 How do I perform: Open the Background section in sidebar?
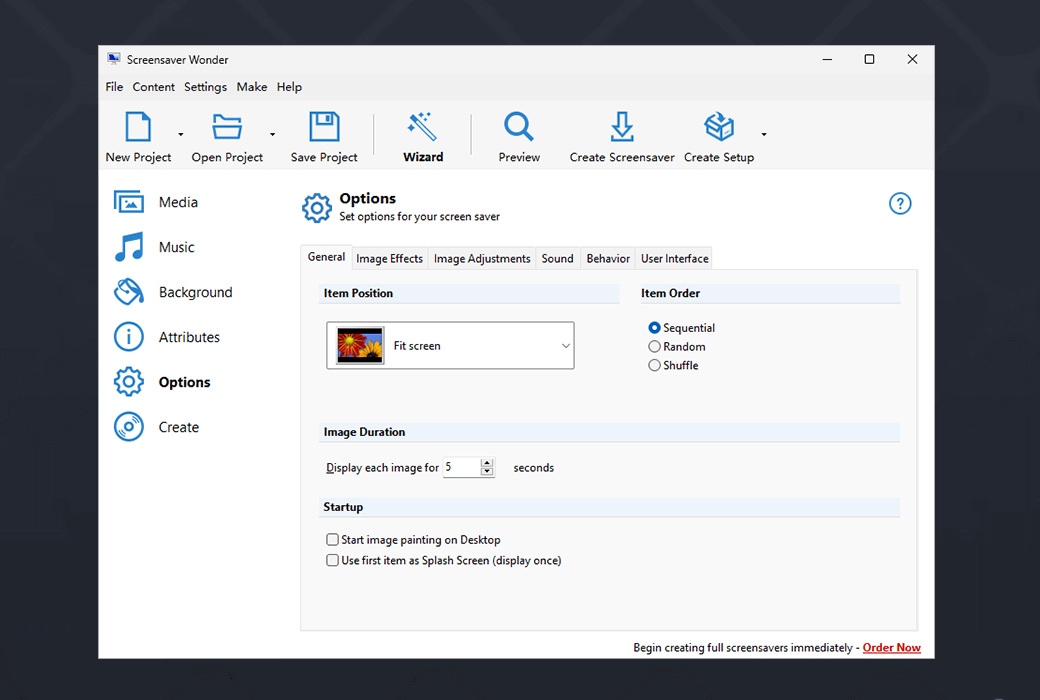[x=174, y=293]
